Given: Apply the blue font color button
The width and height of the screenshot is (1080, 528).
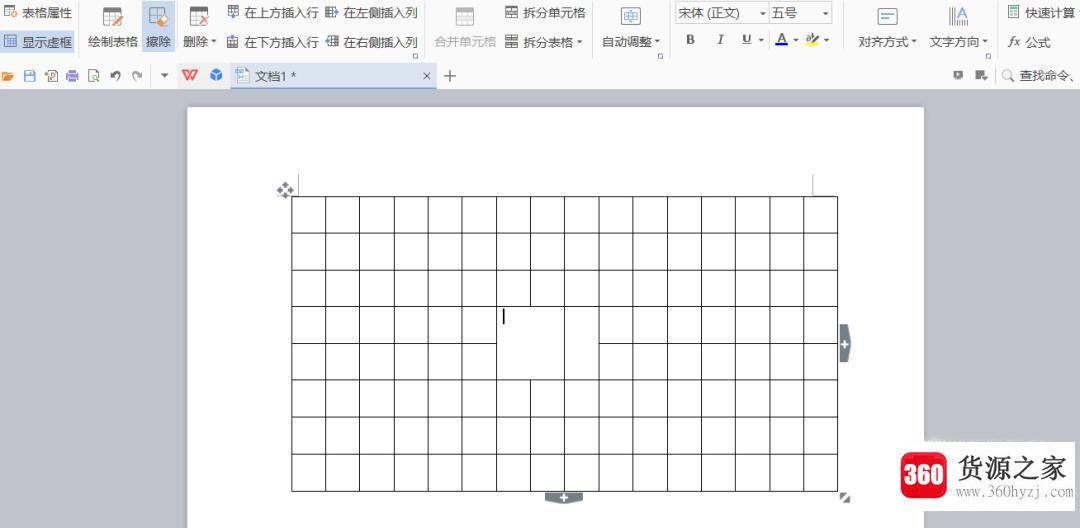Looking at the screenshot, I should pyautogui.click(x=781, y=40).
